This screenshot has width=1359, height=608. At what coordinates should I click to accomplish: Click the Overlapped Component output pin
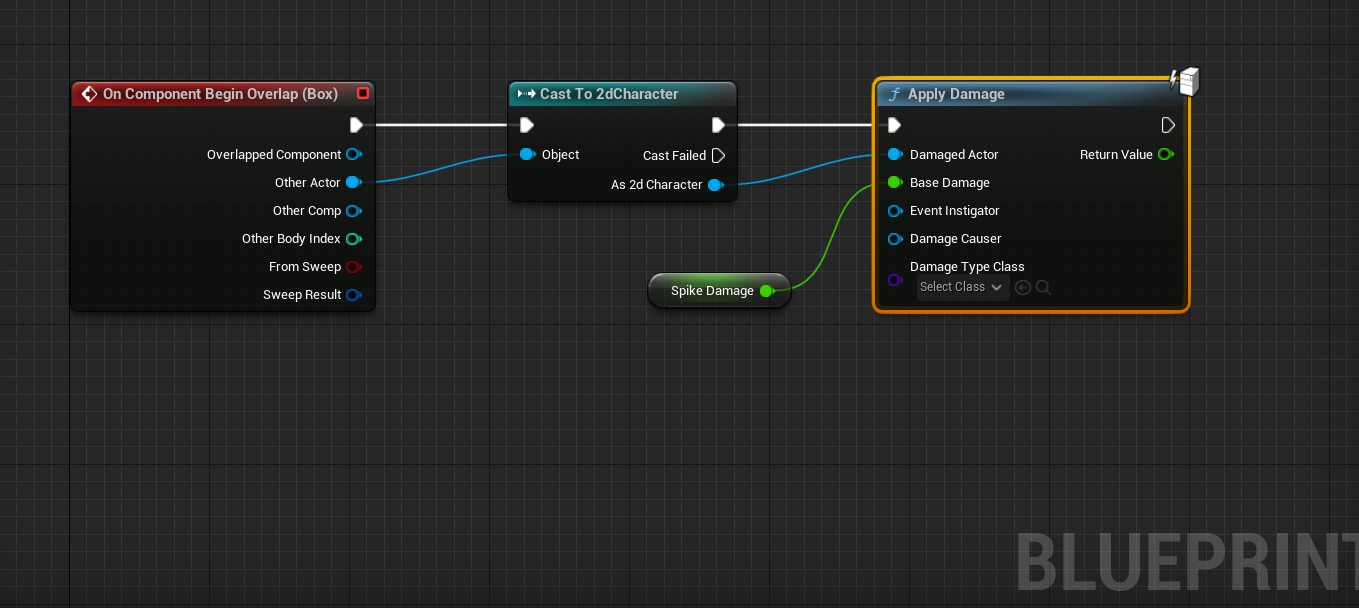352,155
